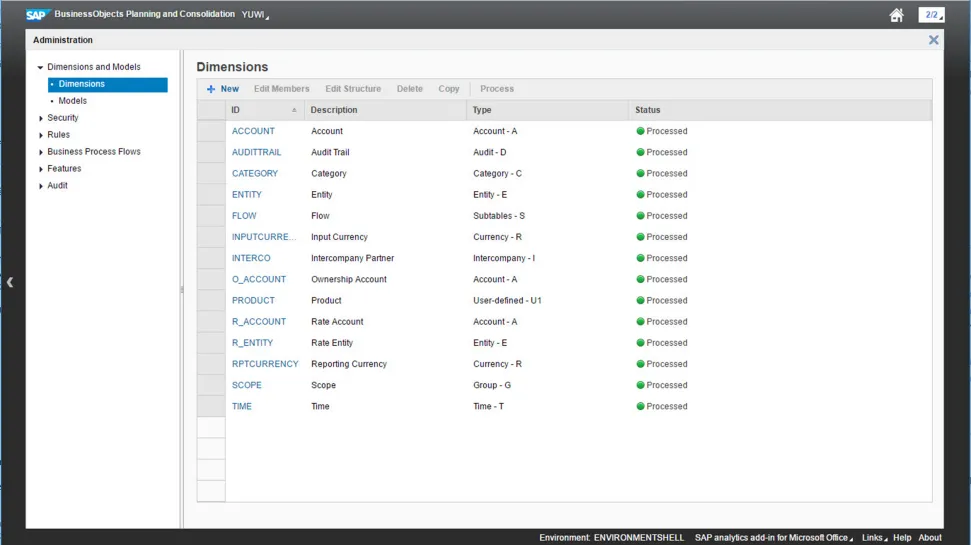Select the row selector for PRODUCT

(211, 300)
